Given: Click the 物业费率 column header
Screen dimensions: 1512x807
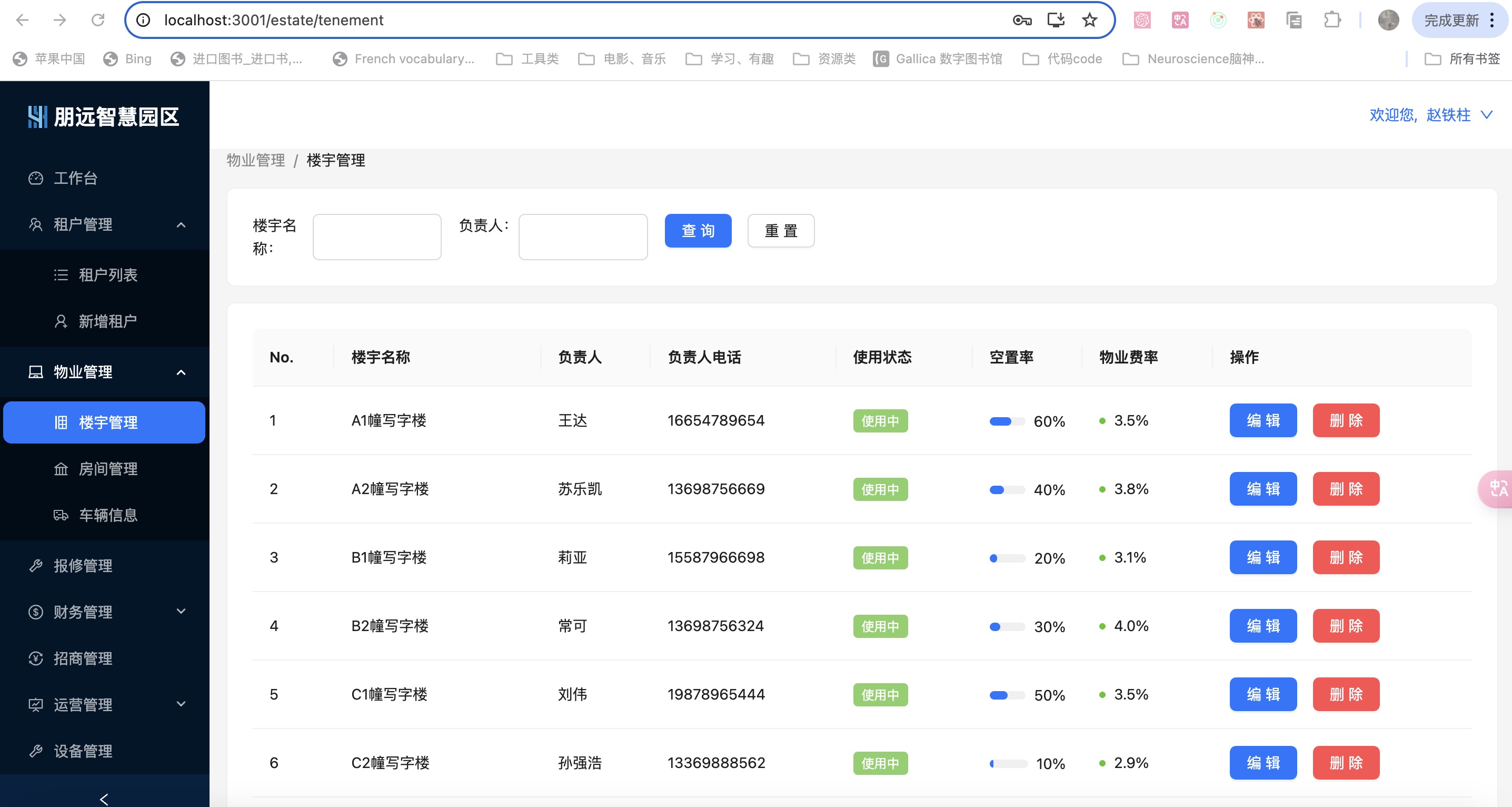Looking at the screenshot, I should (1129, 357).
